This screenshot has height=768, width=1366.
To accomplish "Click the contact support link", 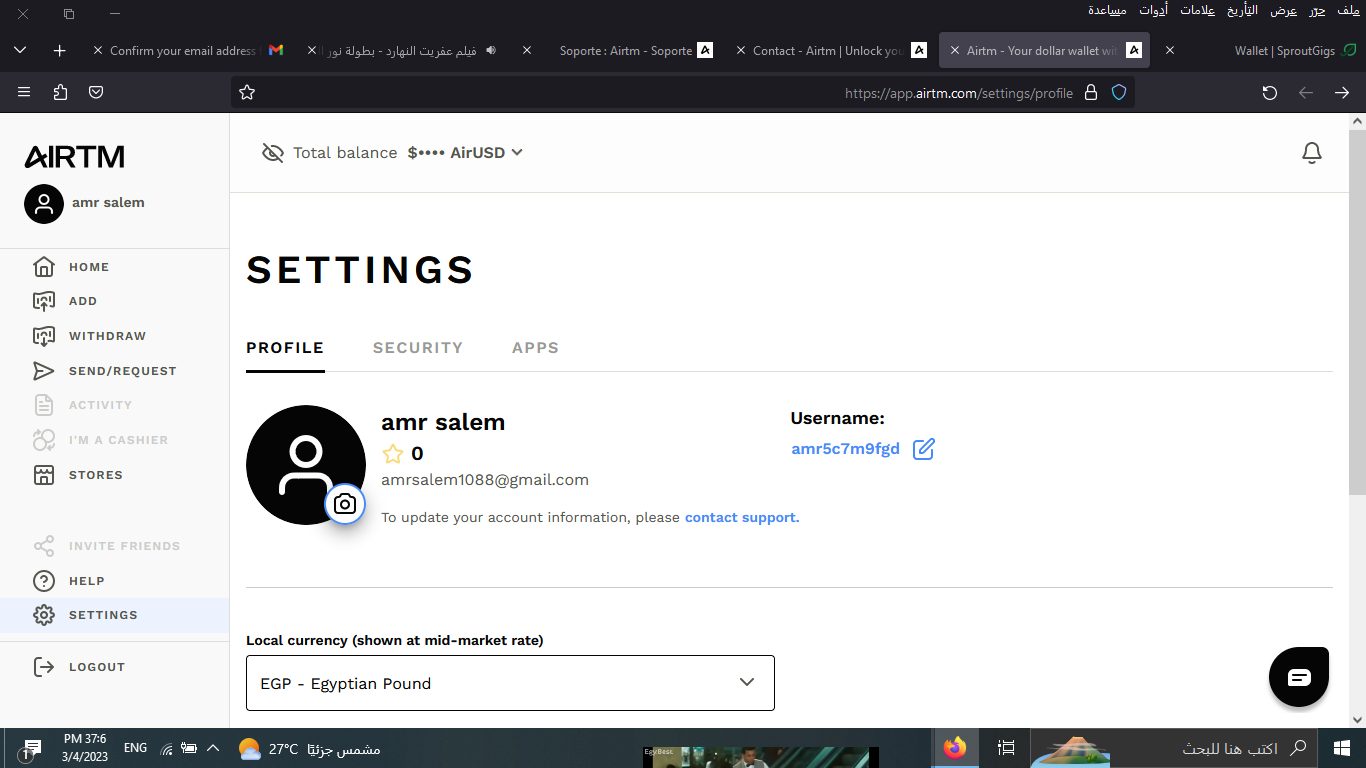I will click(x=741, y=518).
